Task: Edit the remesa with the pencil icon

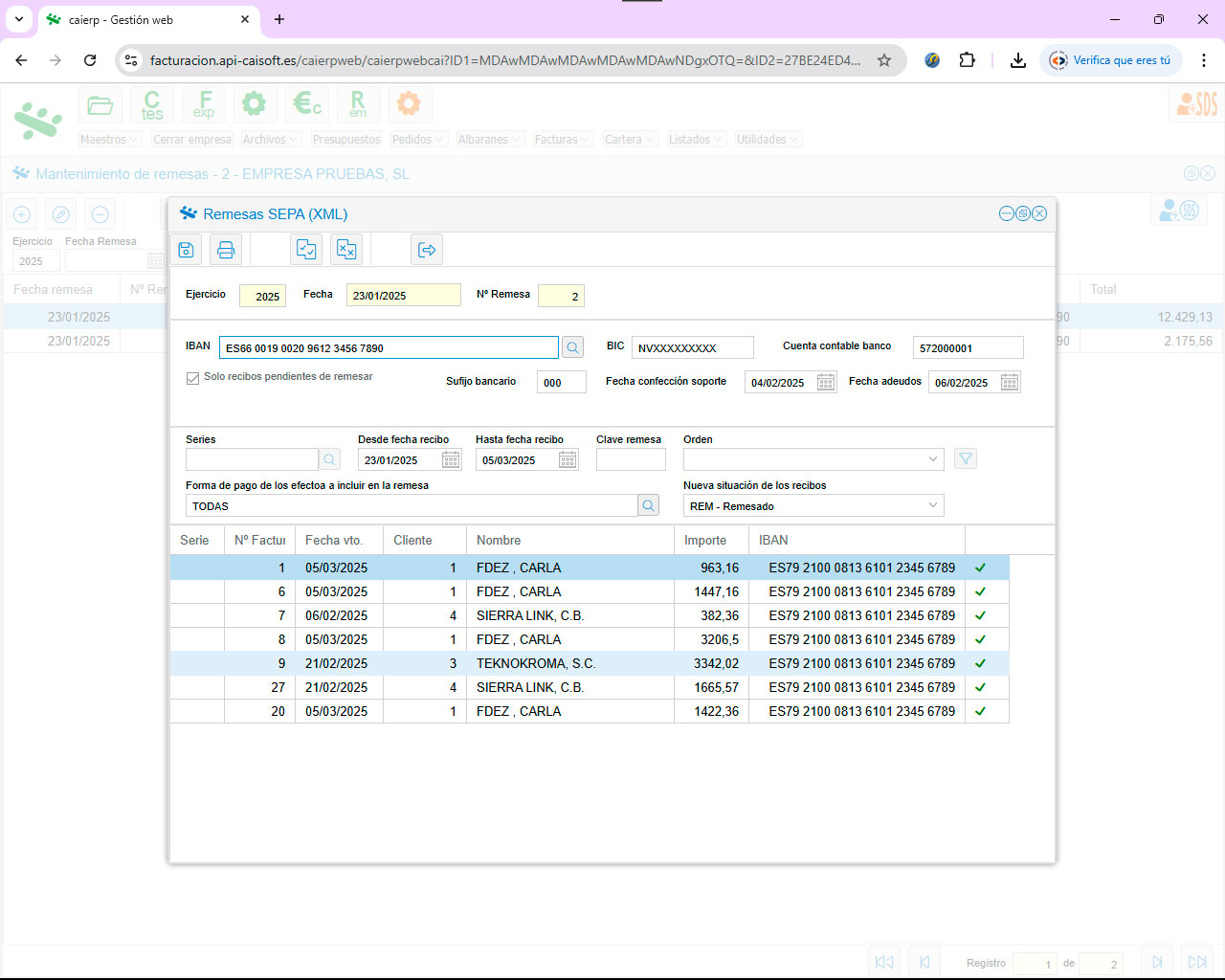Action: tap(60, 214)
